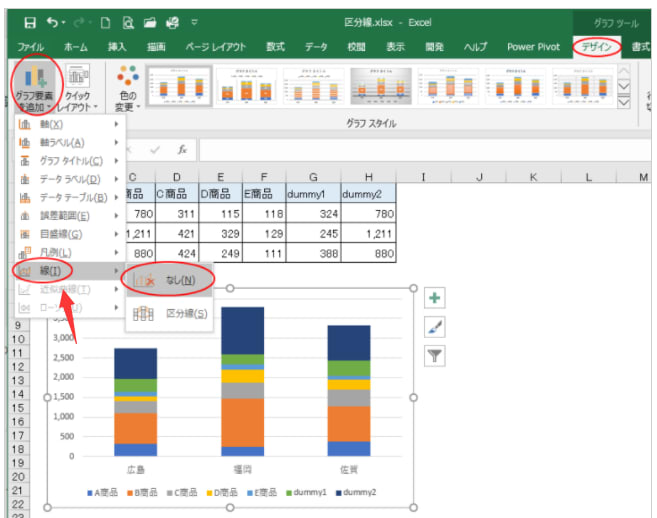
Task: Click the Print Preview icon in quick access toolbar
Action: (x=127, y=20)
